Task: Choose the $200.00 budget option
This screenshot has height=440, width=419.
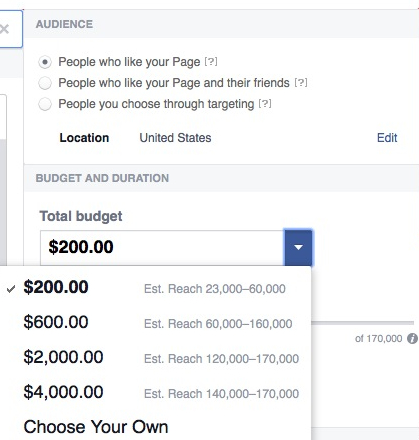Action: pyautogui.click(x=155, y=288)
